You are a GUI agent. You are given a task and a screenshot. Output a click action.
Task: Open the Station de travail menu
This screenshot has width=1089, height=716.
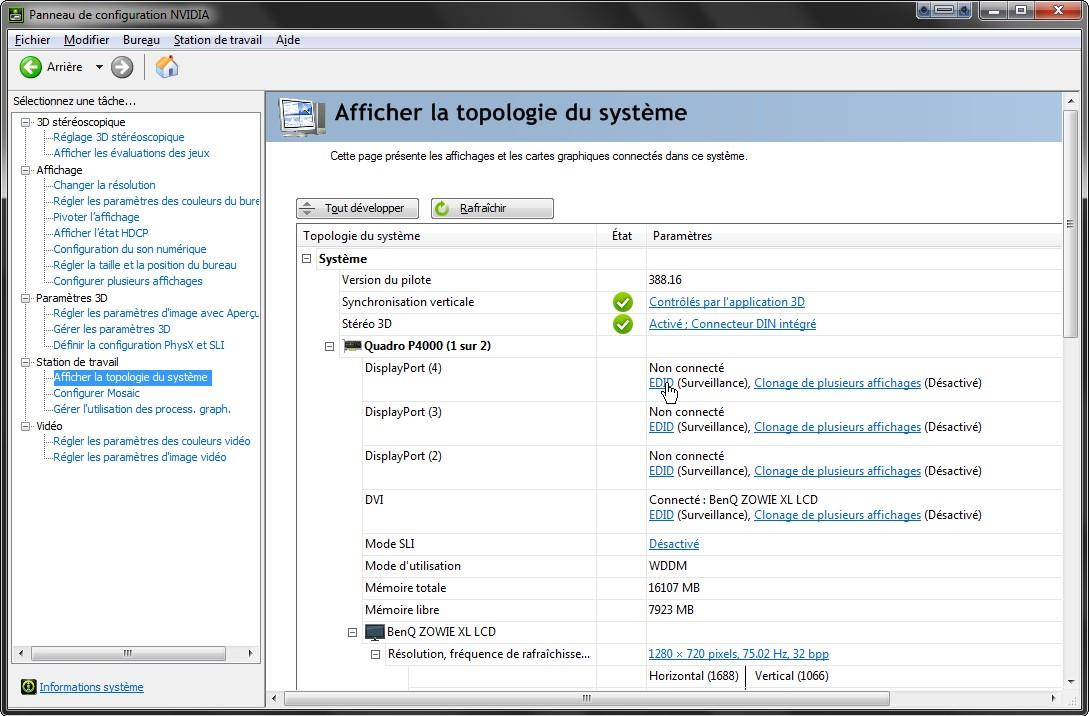click(x=217, y=40)
